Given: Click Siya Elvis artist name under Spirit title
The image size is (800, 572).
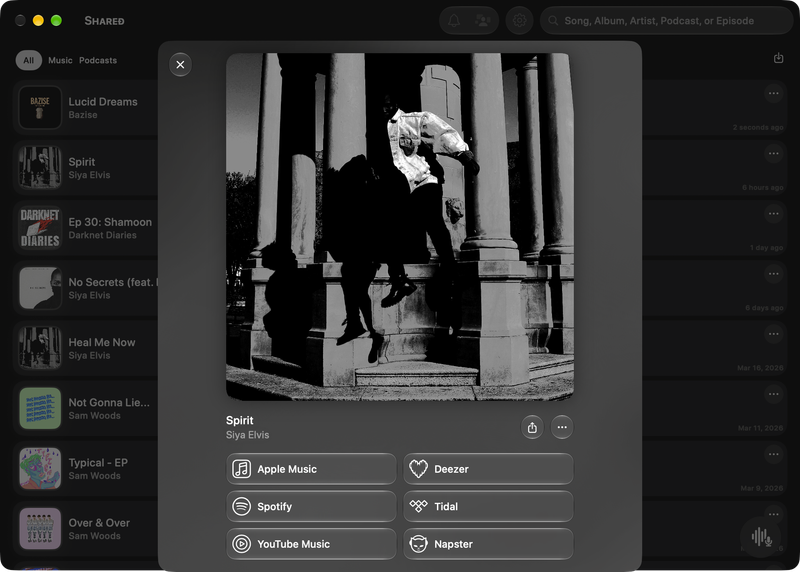Looking at the screenshot, I should 247,435.
